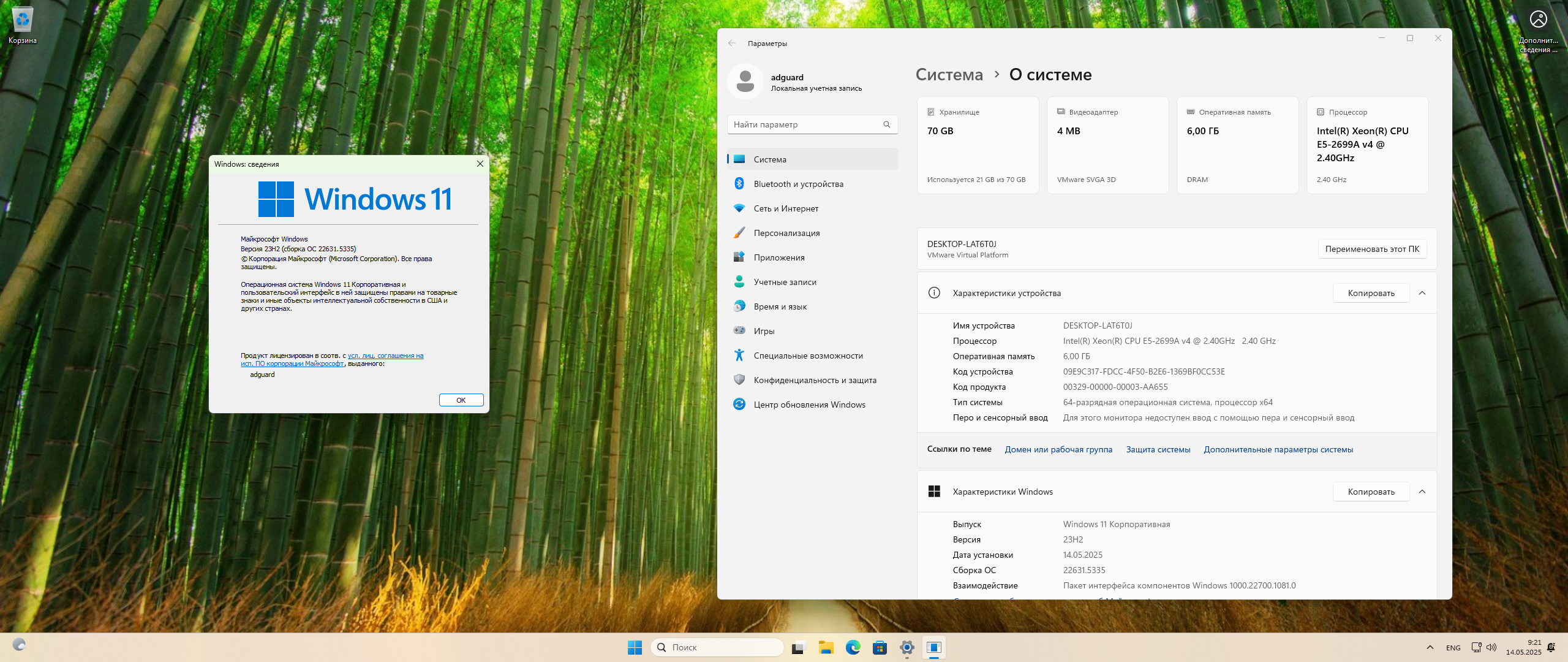
Task: Open Personalization settings
Action: point(812,233)
